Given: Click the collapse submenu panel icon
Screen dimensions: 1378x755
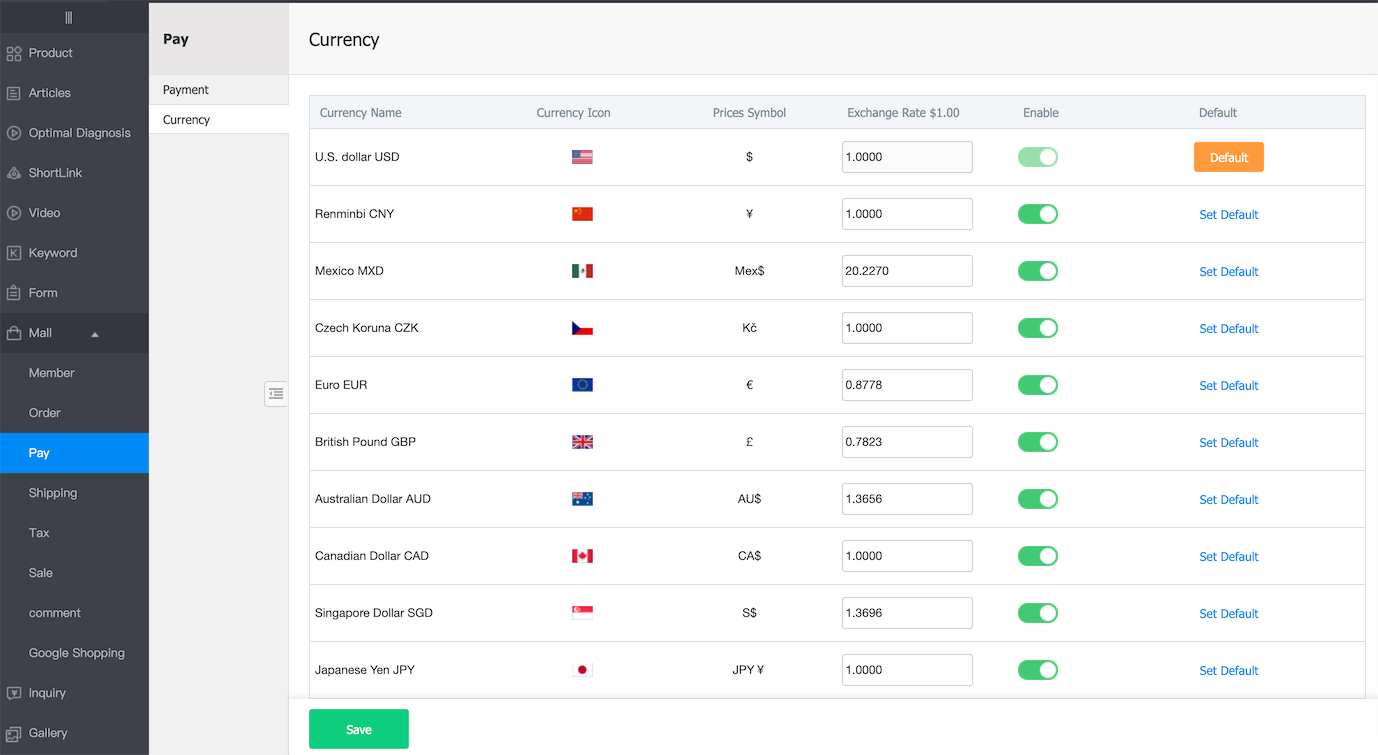Looking at the screenshot, I should 276,394.
